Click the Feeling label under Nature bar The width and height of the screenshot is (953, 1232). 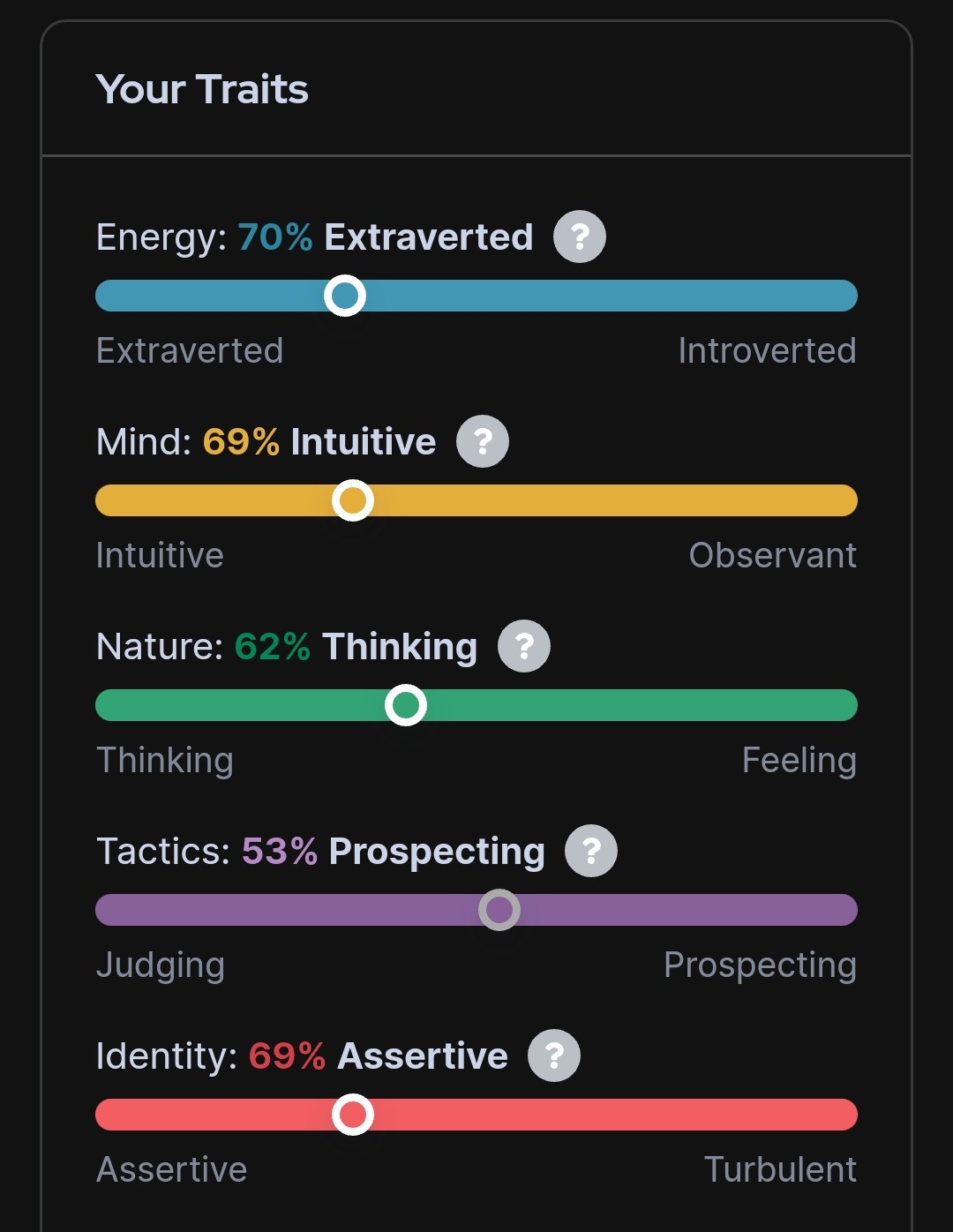tap(799, 761)
